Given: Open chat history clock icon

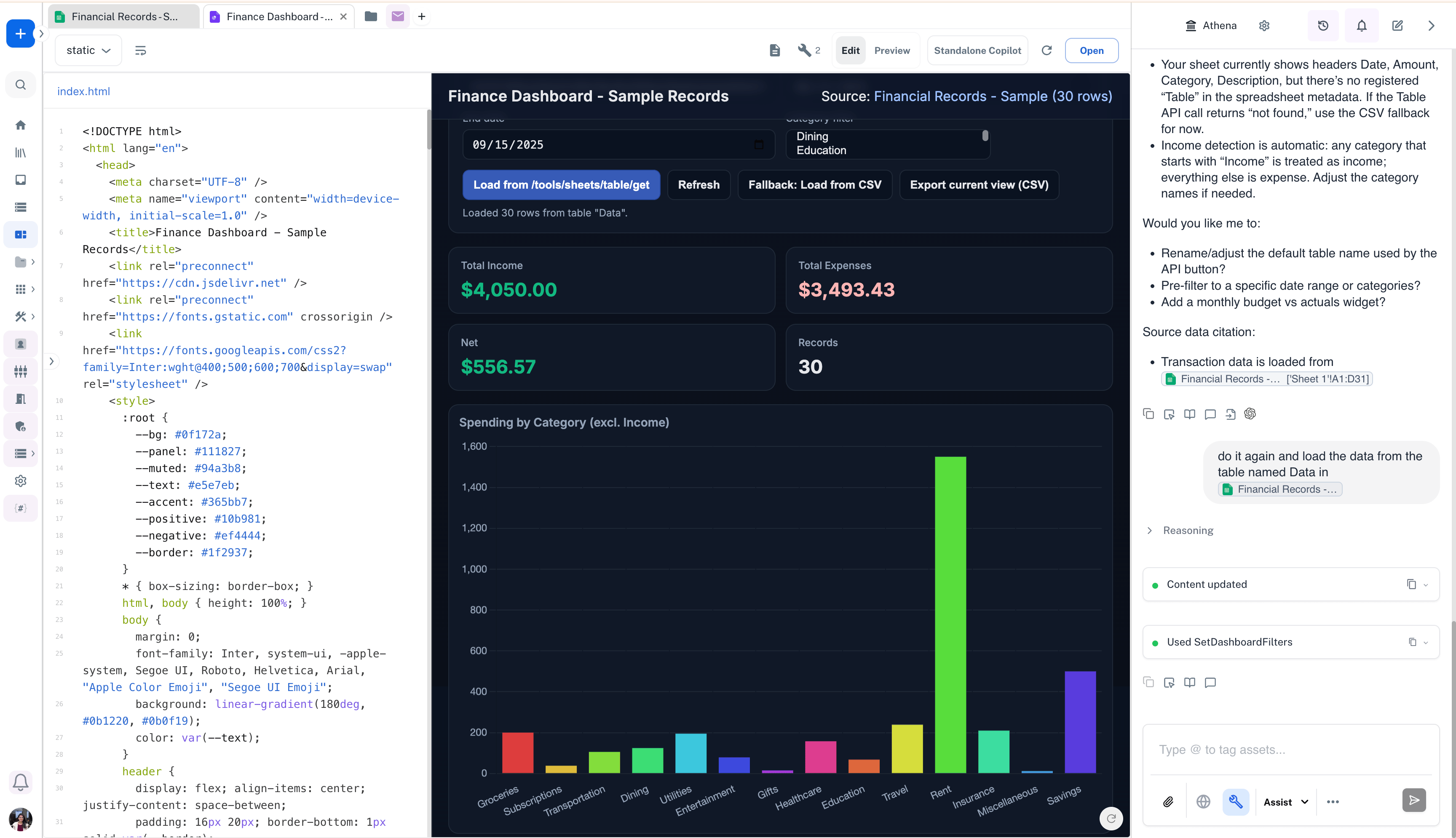Looking at the screenshot, I should point(1323,25).
